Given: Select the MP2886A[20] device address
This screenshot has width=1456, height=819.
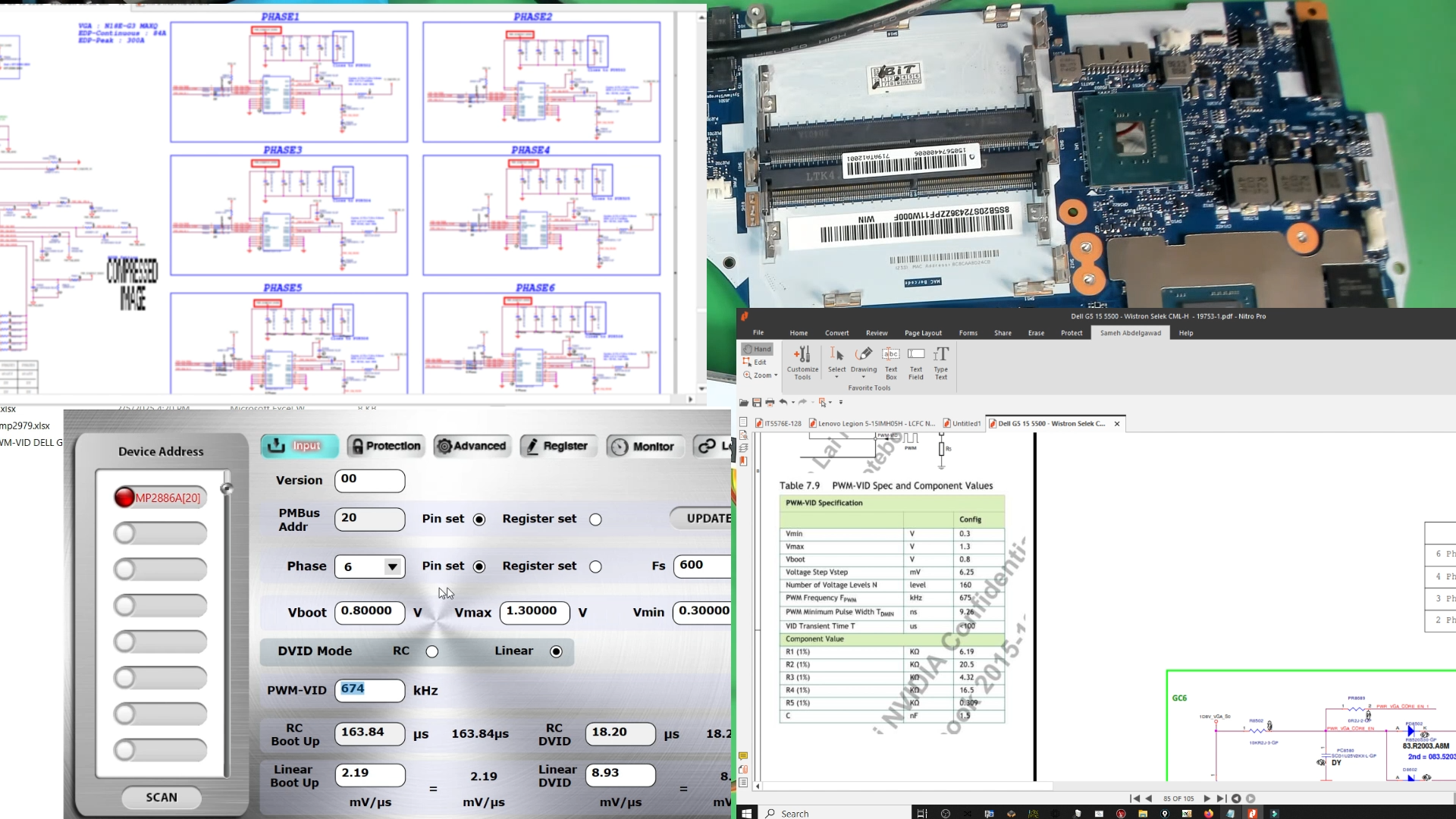Looking at the screenshot, I should click(160, 497).
